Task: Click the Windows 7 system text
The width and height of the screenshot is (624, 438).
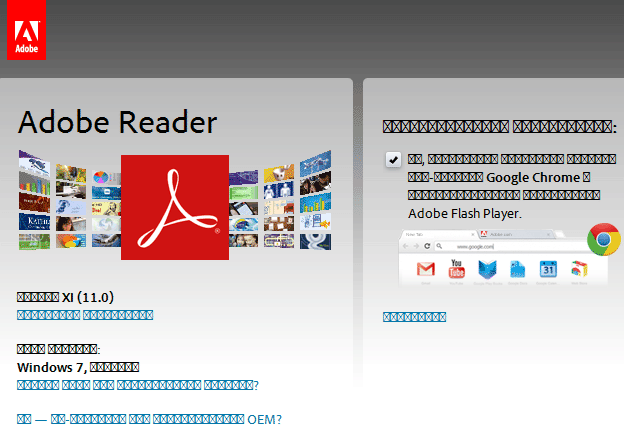Action: point(78,367)
